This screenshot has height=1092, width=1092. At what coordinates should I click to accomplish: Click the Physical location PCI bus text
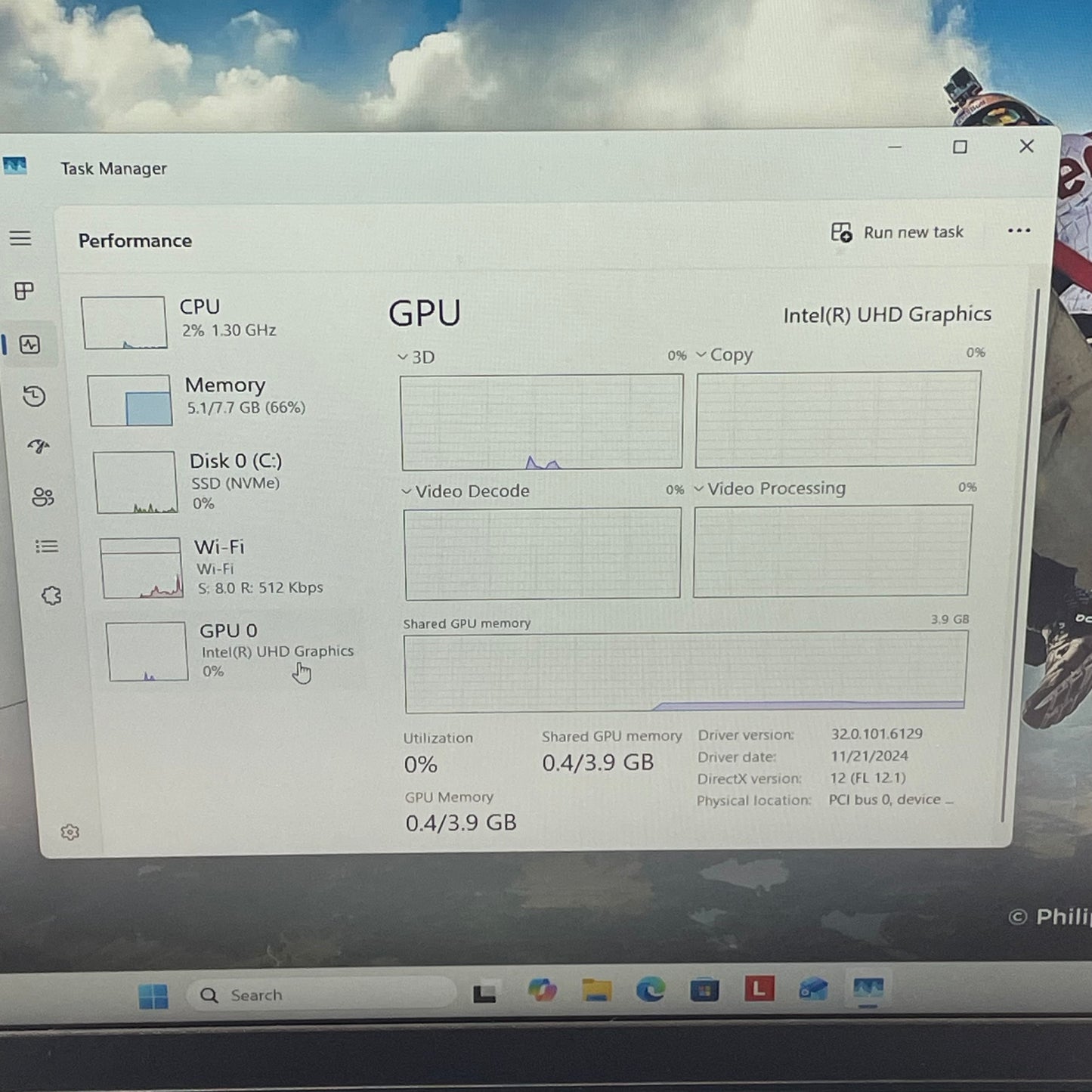click(891, 800)
